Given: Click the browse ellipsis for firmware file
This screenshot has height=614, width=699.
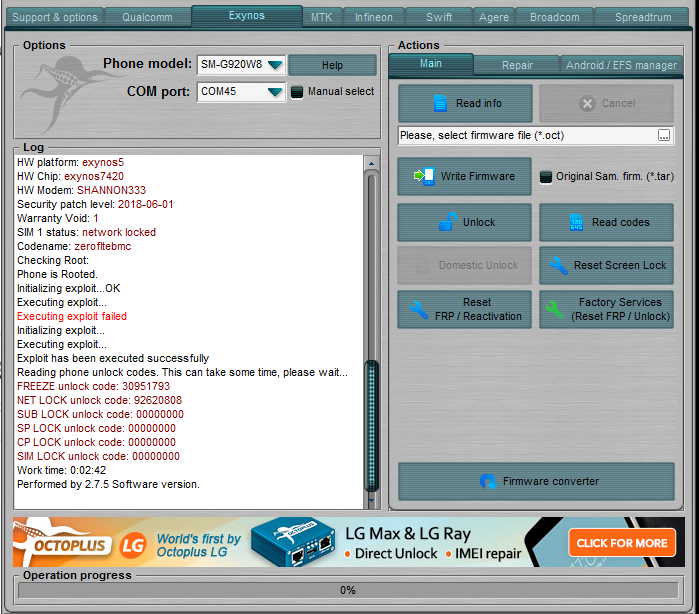Looking at the screenshot, I should pos(664,136).
